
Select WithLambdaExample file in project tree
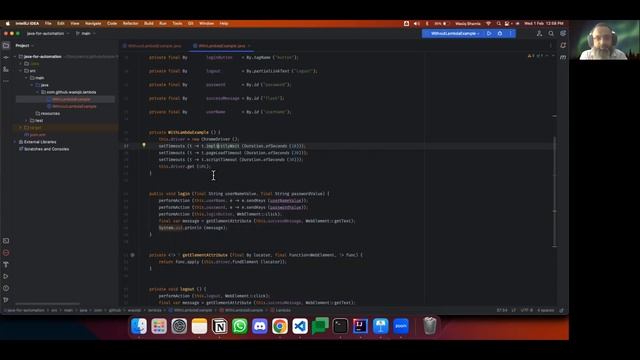click(69, 99)
